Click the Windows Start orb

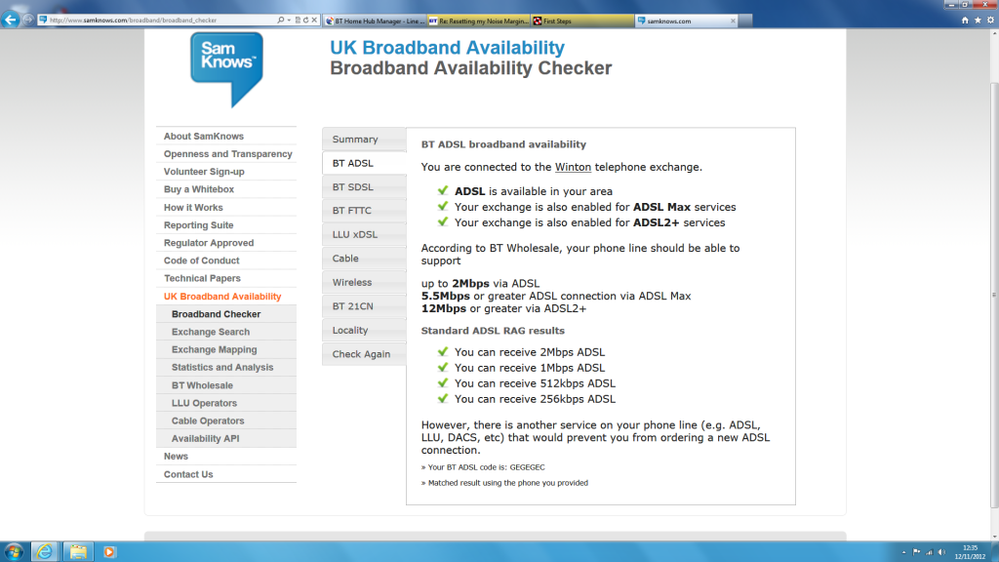tap(13, 552)
